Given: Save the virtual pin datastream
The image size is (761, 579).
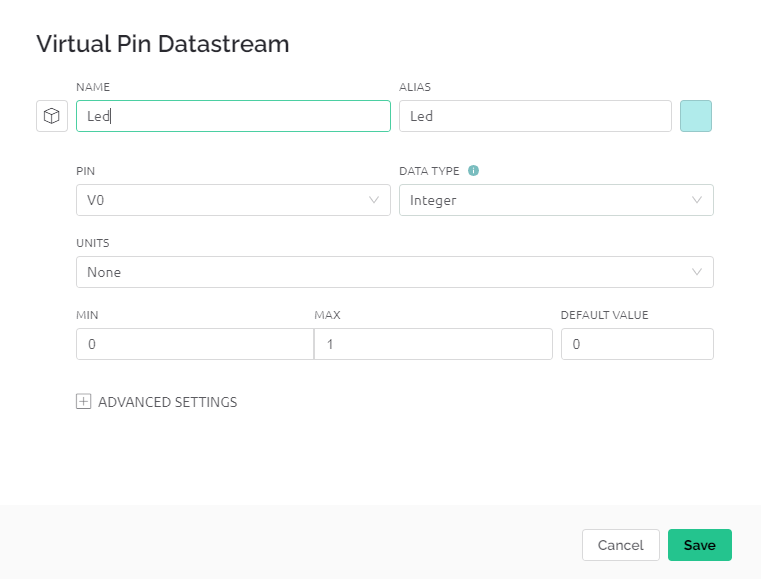Looking at the screenshot, I should 700,545.
